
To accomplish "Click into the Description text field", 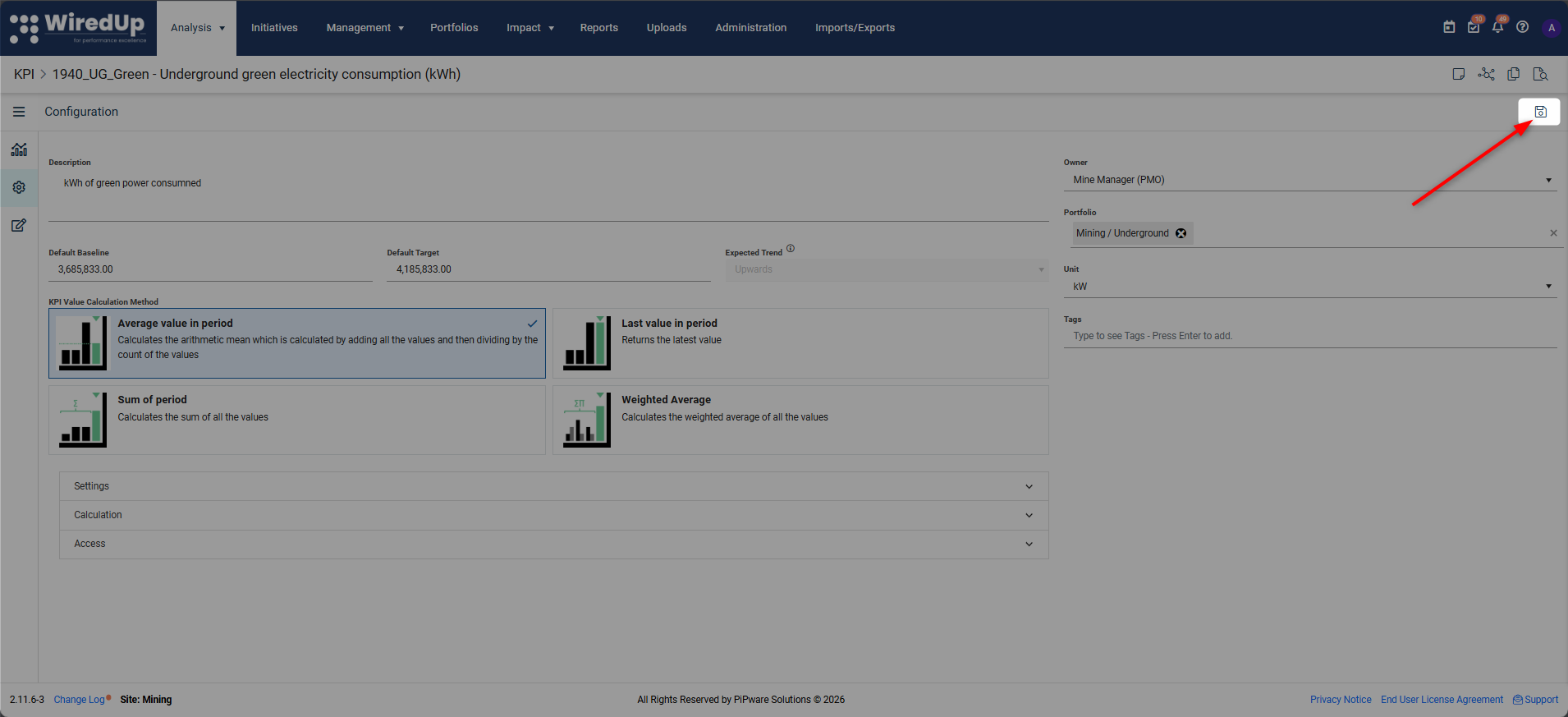I will (x=548, y=195).
